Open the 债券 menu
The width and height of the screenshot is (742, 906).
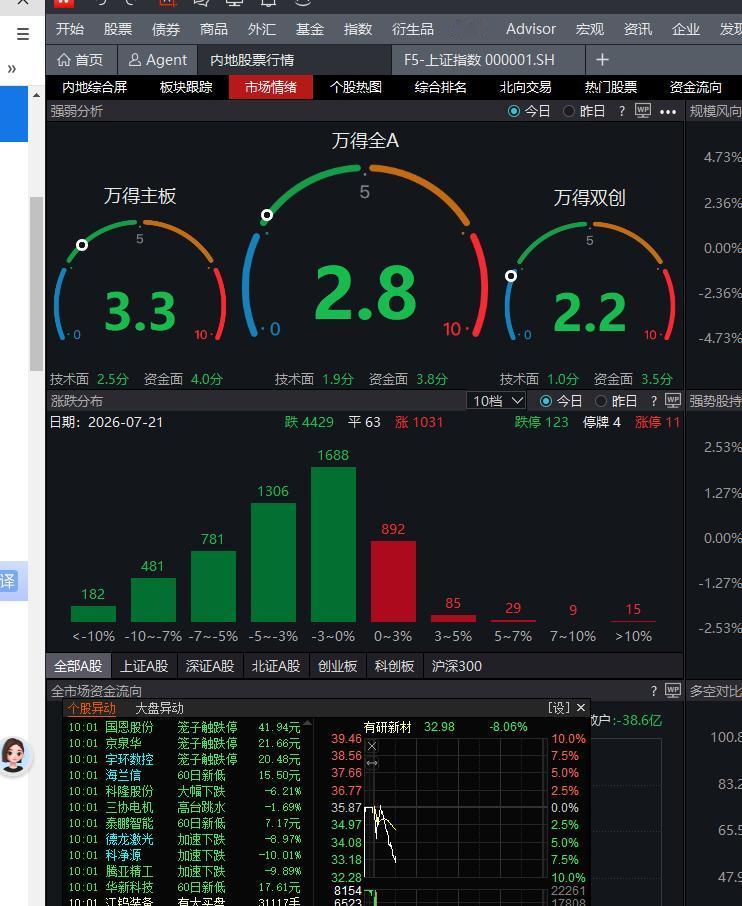pyautogui.click(x=166, y=29)
